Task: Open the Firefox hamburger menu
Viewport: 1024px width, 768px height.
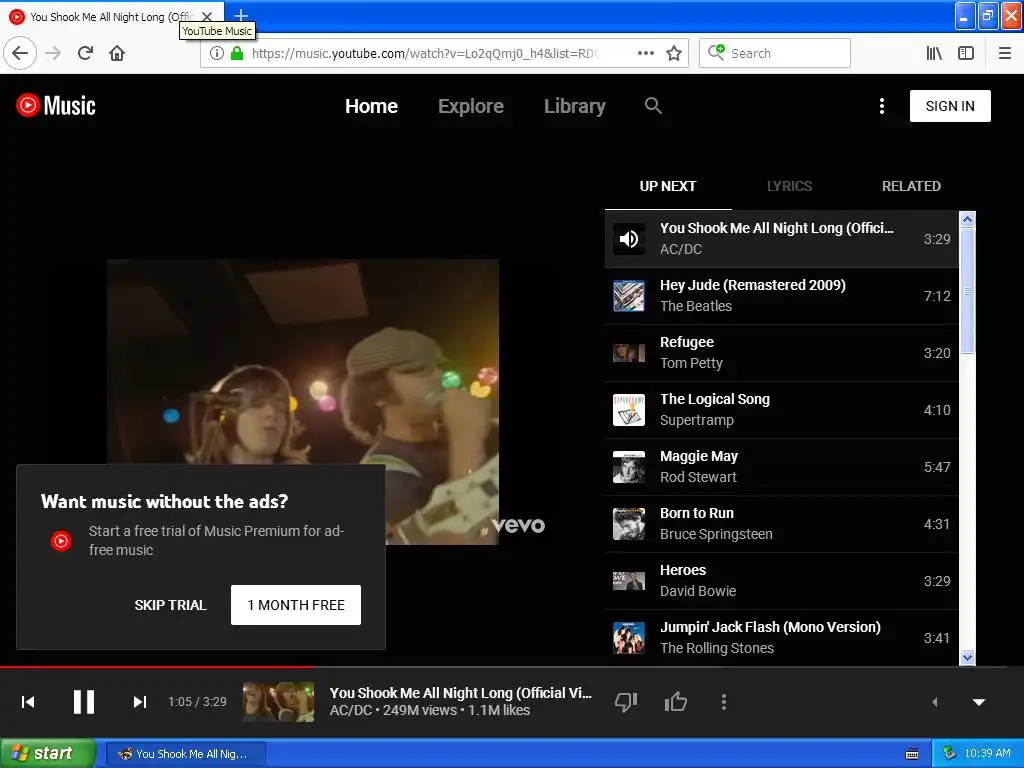Action: coord(1005,53)
